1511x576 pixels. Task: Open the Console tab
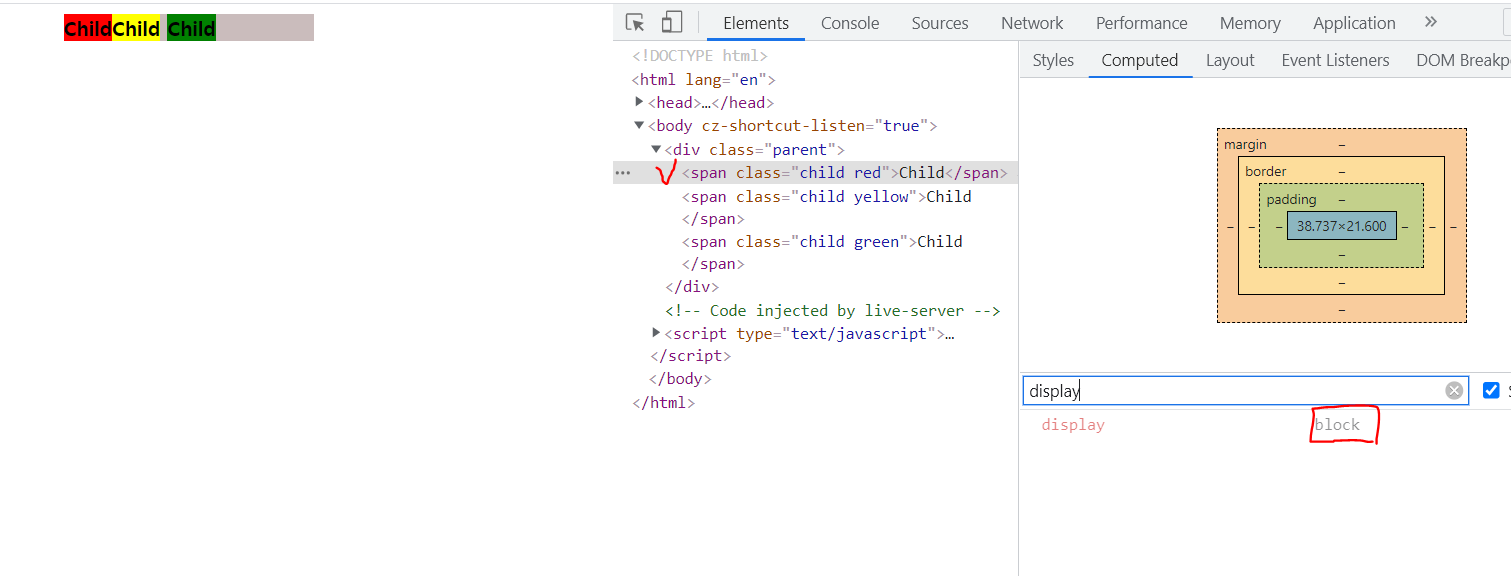pos(850,23)
